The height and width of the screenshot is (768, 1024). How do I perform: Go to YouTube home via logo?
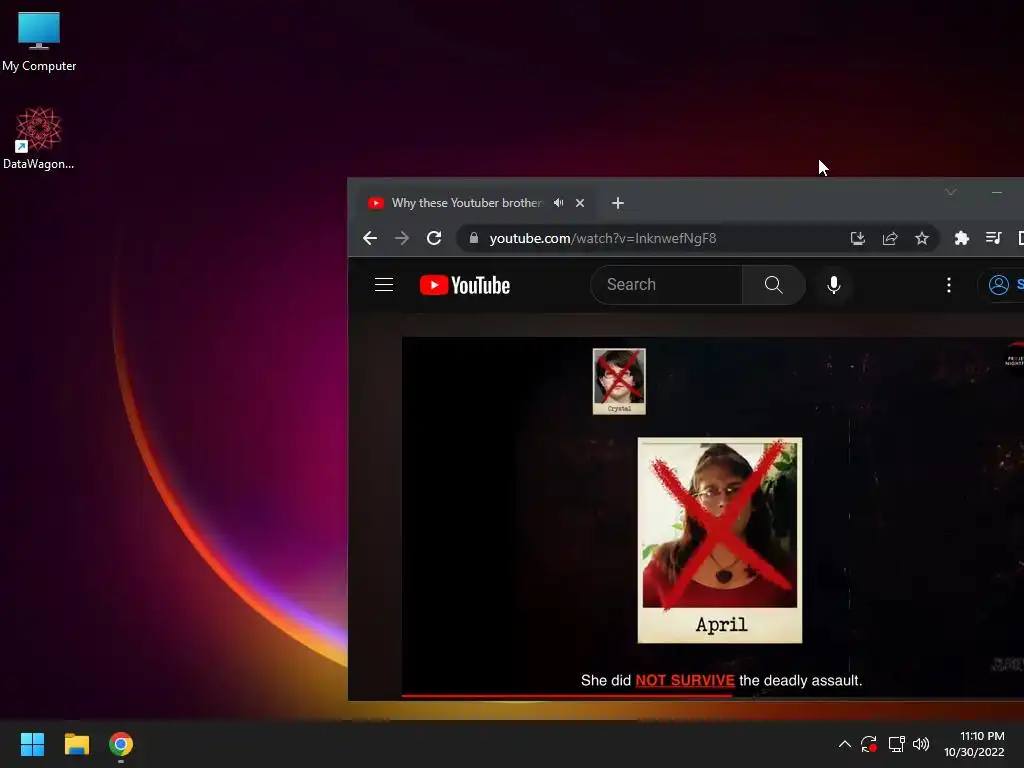pyautogui.click(x=465, y=285)
